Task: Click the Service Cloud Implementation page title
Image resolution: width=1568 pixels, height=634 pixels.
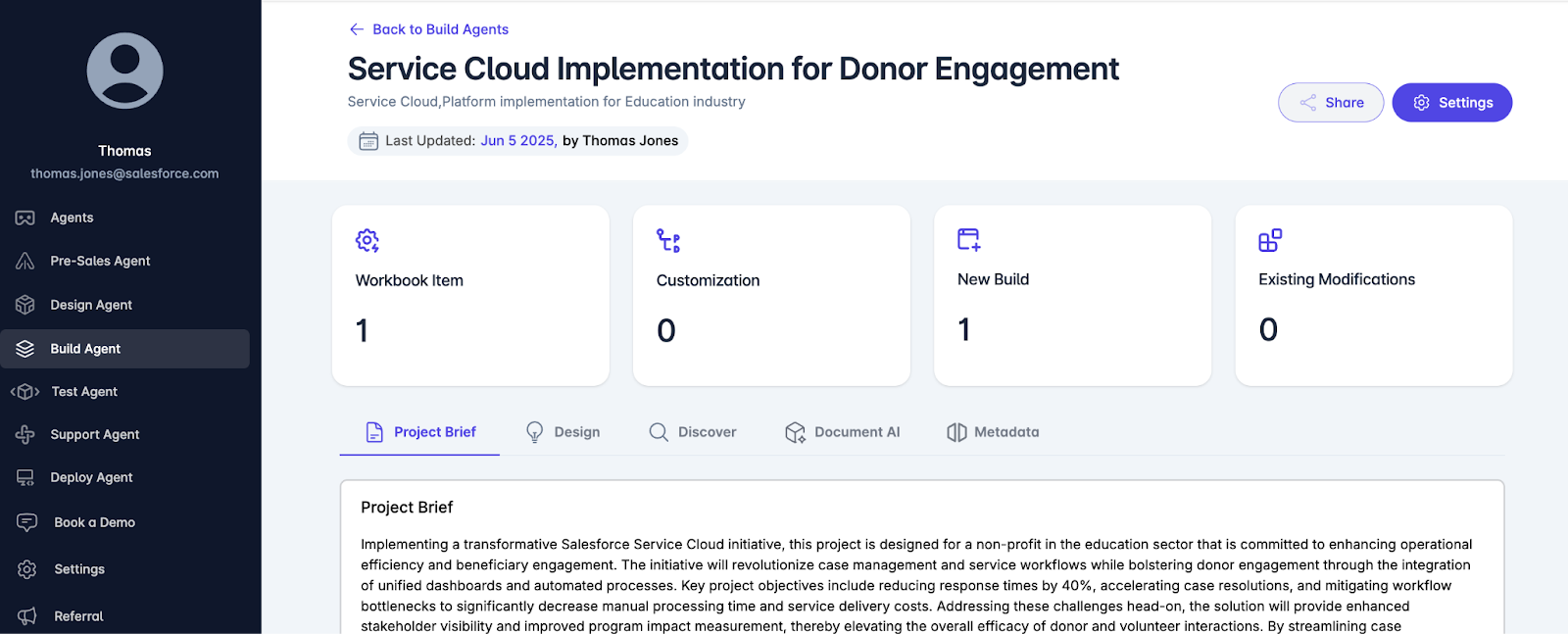Action: point(733,69)
